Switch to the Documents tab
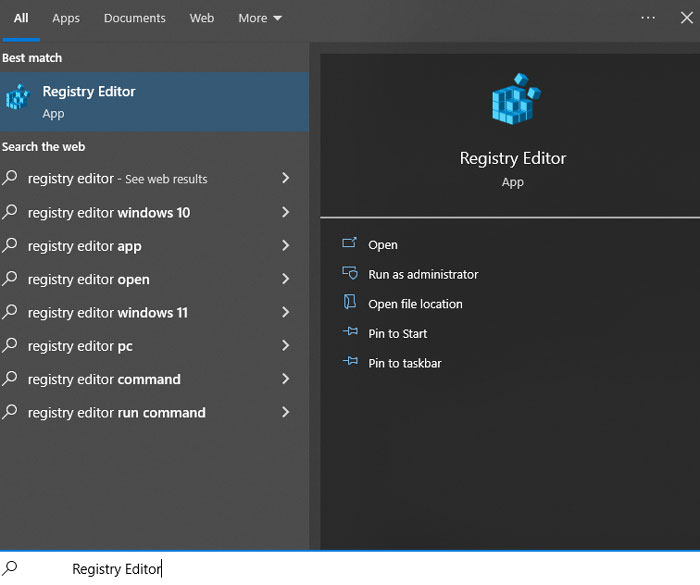This screenshot has width=700, height=585. (134, 18)
